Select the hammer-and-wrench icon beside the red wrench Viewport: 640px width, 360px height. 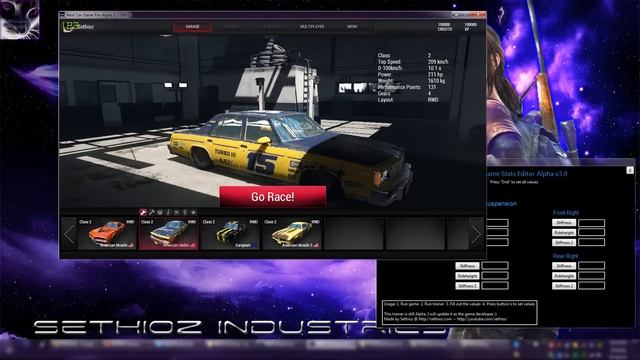coord(151,212)
